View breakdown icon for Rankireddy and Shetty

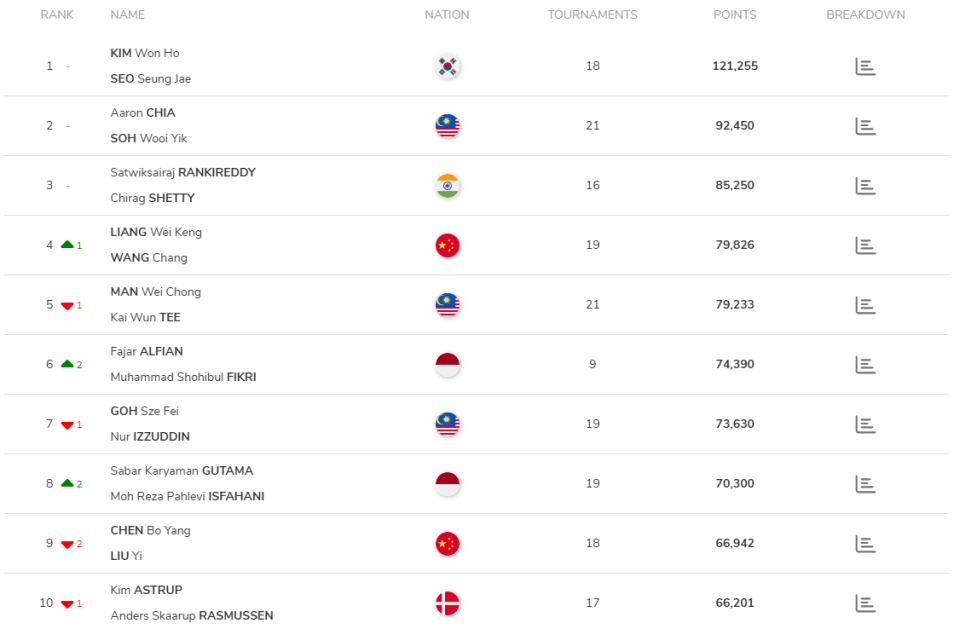pos(865,186)
